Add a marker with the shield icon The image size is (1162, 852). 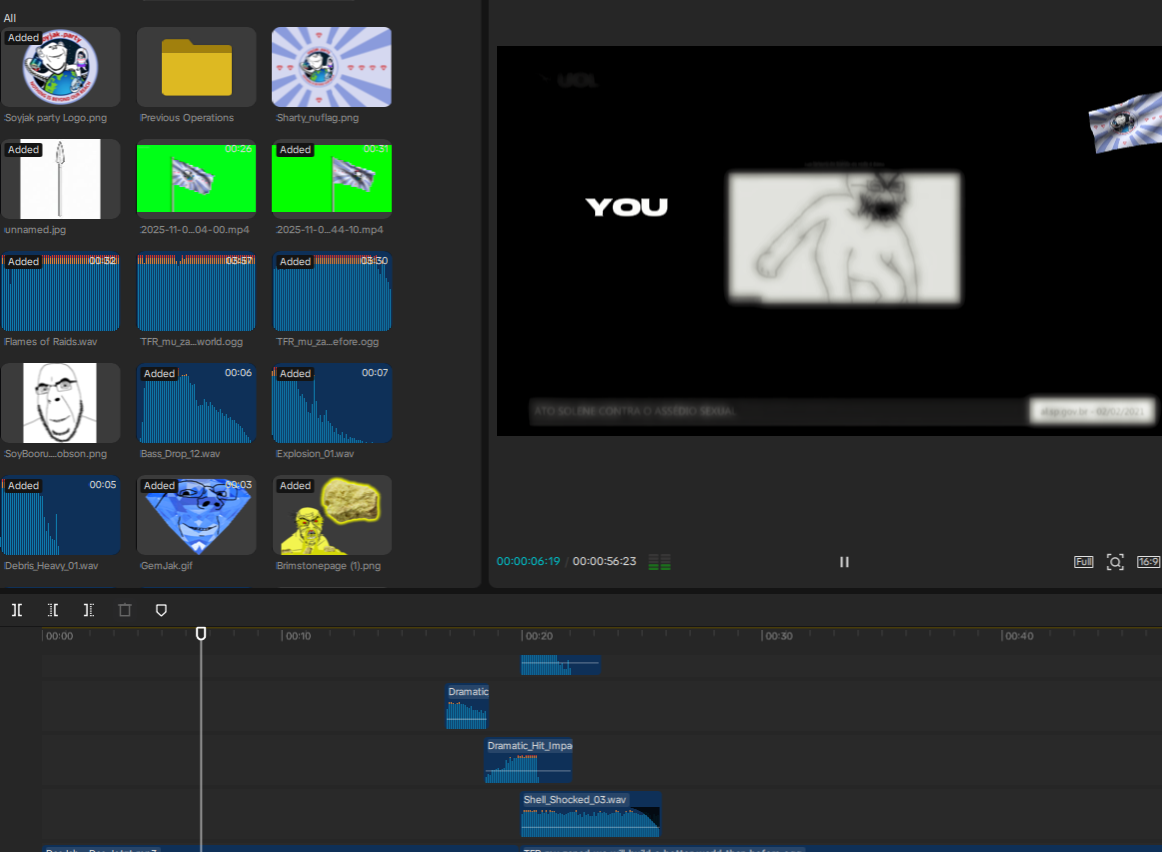(161, 610)
